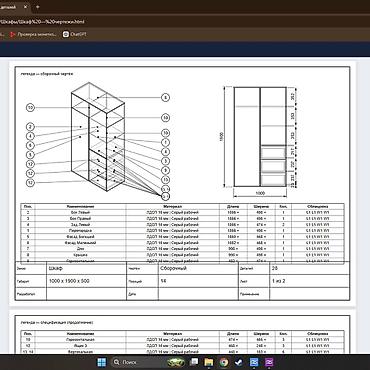The width and height of the screenshot is (370, 370).
Task: Click the 1000 width dimension label
Action: [260, 193]
